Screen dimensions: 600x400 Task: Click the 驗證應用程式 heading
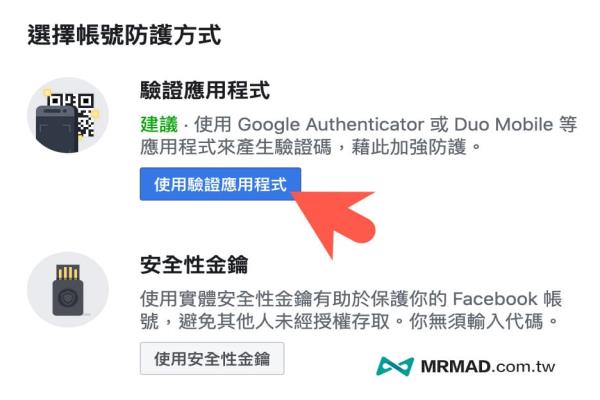(x=205, y=90)
